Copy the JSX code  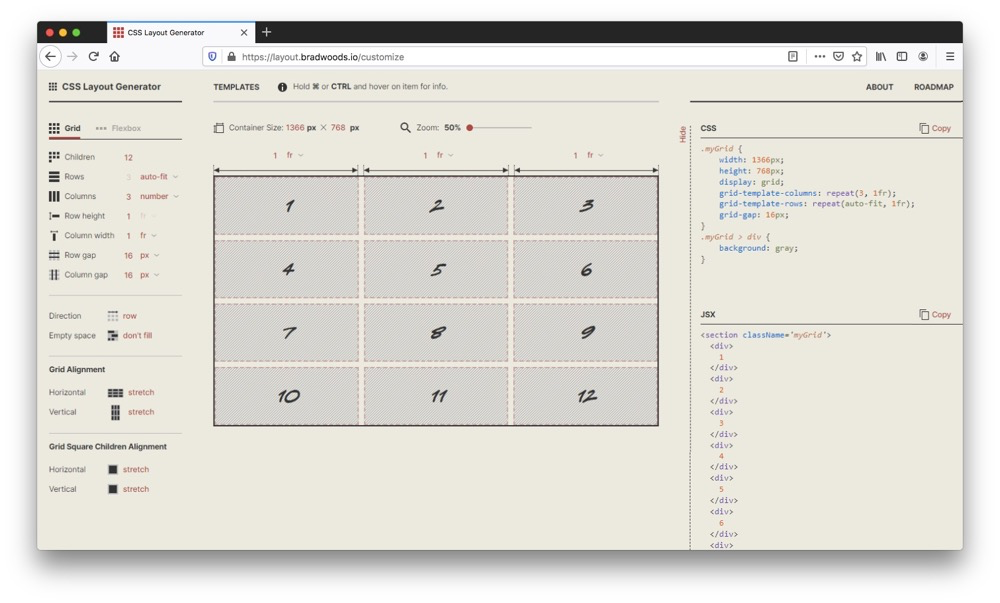click(x=935, y=314)
